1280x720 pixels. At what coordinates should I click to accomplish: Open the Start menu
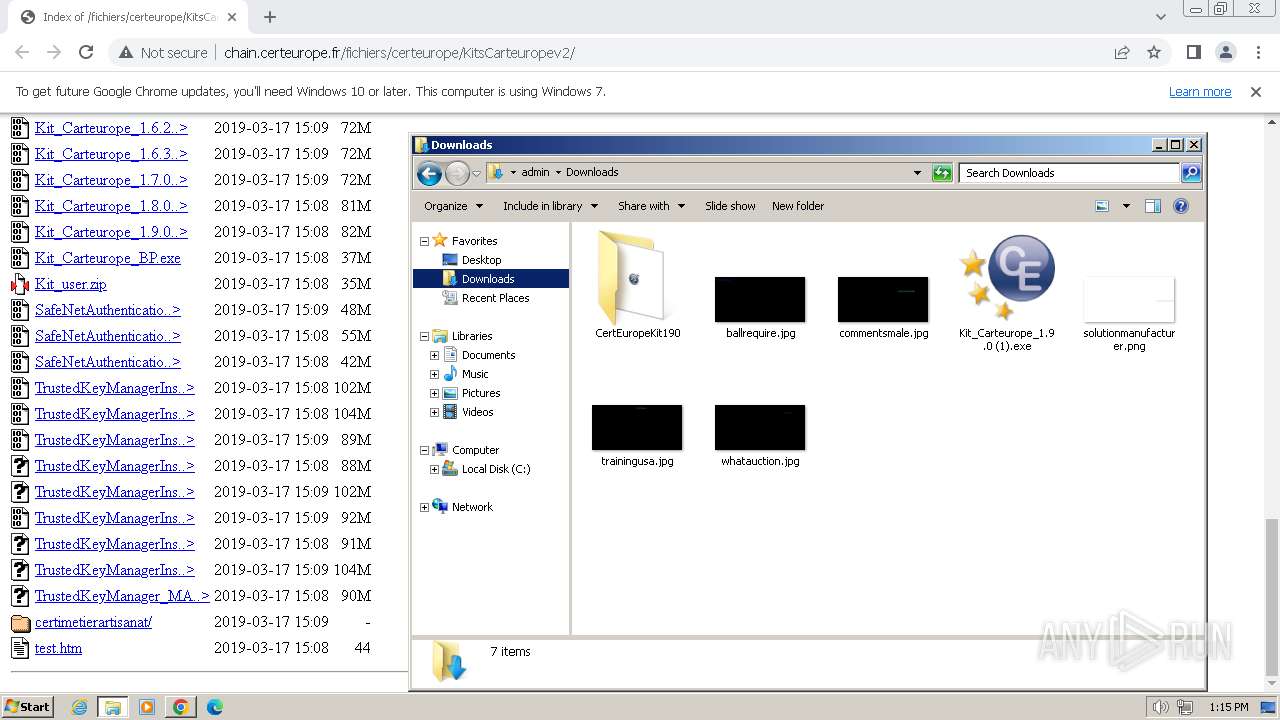coord(27,707)
